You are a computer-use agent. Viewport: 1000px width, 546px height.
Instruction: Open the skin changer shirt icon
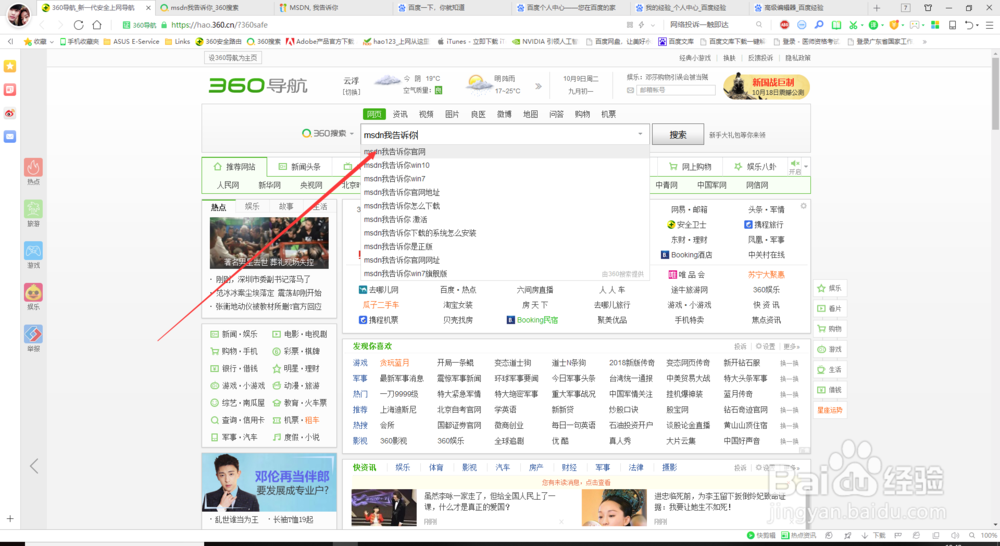(x=928, y=8)
